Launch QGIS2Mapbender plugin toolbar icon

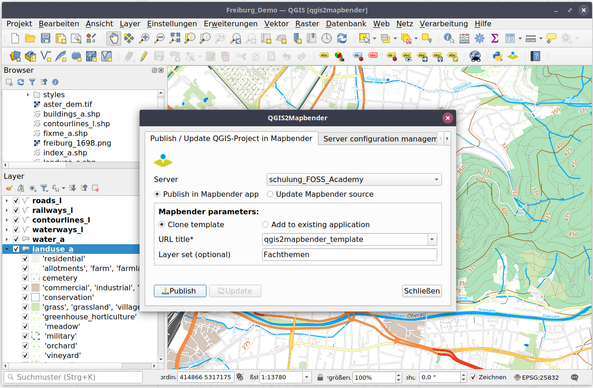click(513, 57)
